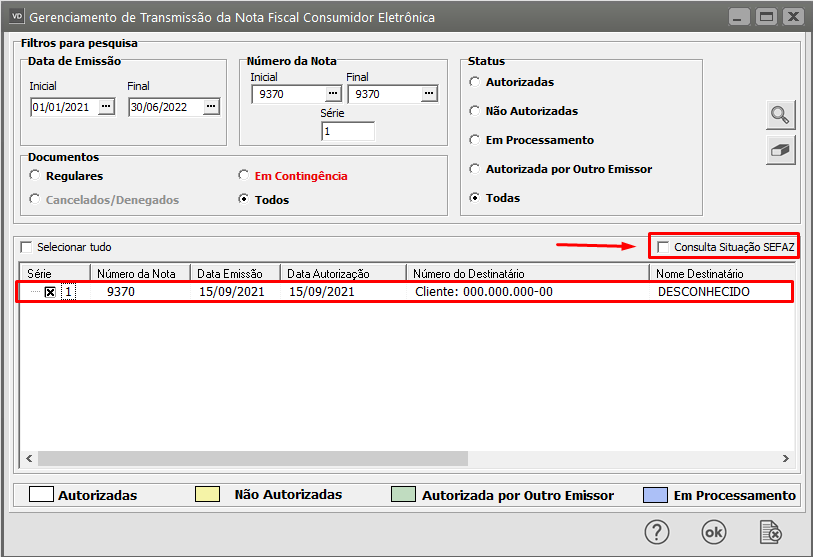The width and height of the screenshot is (813, 557).
Task: Open lookup for final Número da Nota
Action: pos(429,94)
